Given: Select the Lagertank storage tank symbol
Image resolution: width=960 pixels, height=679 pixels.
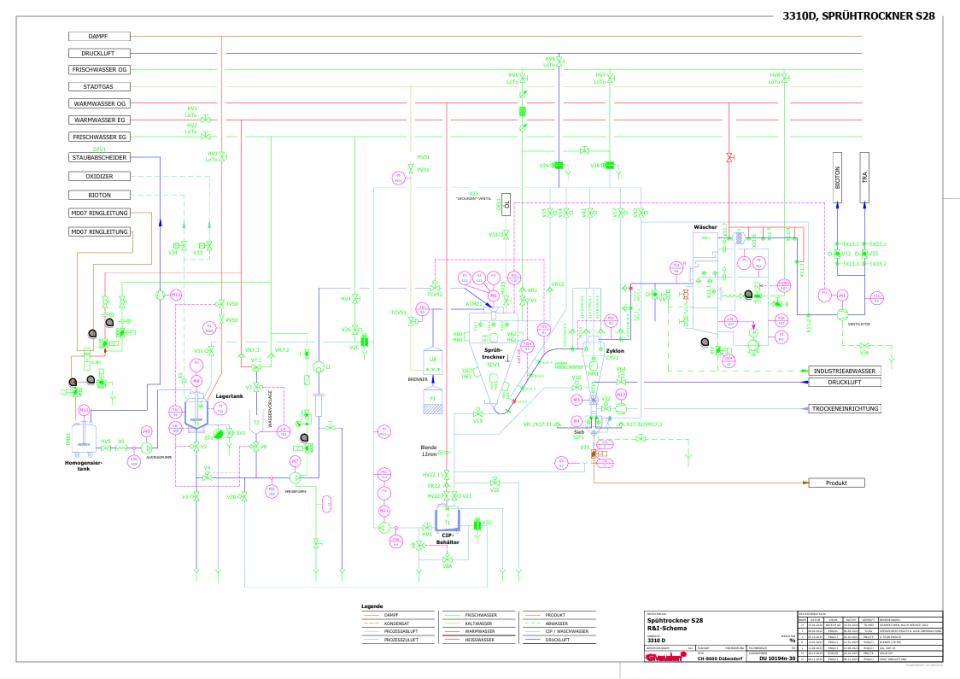Looking at the screenshot, I should click(x=196, y=422).
